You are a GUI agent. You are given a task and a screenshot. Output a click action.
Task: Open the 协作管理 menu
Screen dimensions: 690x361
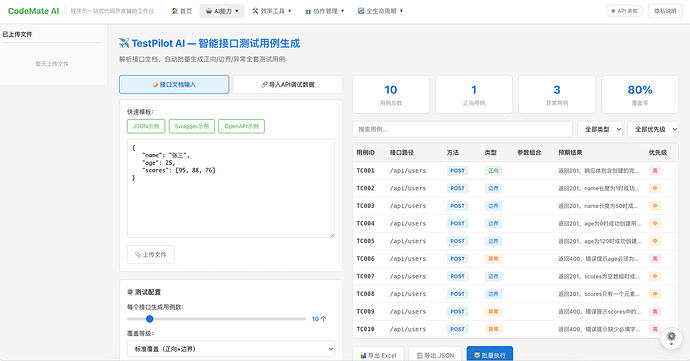324,11
